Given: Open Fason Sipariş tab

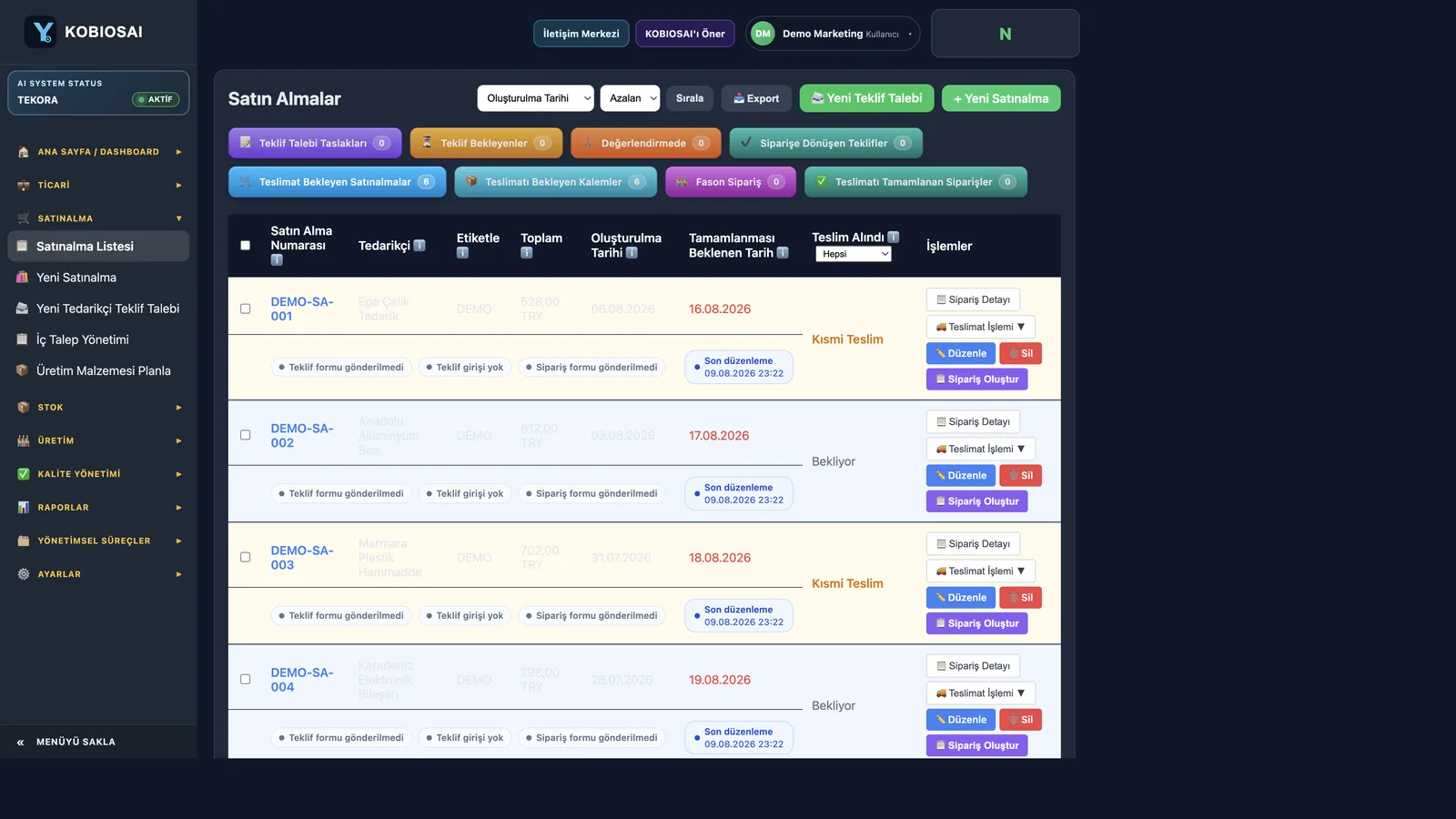Looking at the screenshot, I should click(731, 182).
